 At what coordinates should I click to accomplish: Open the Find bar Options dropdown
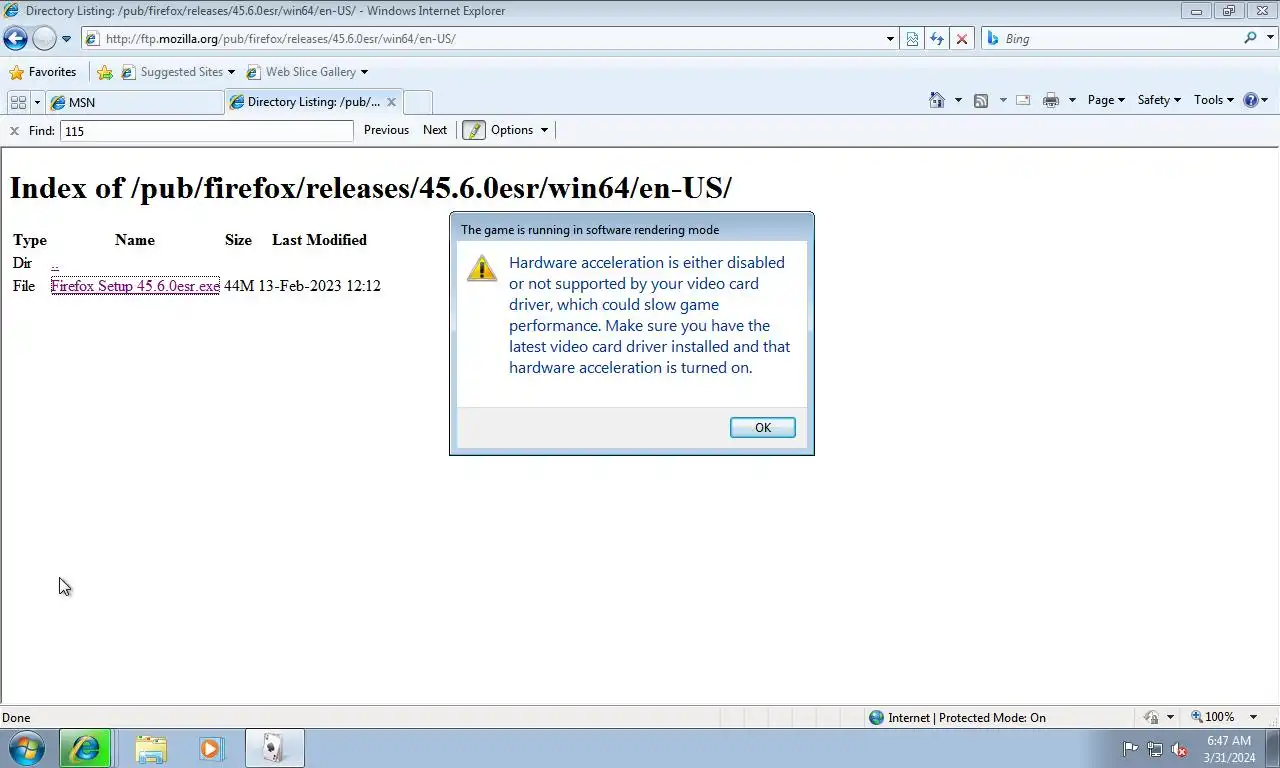pos(520,130)
